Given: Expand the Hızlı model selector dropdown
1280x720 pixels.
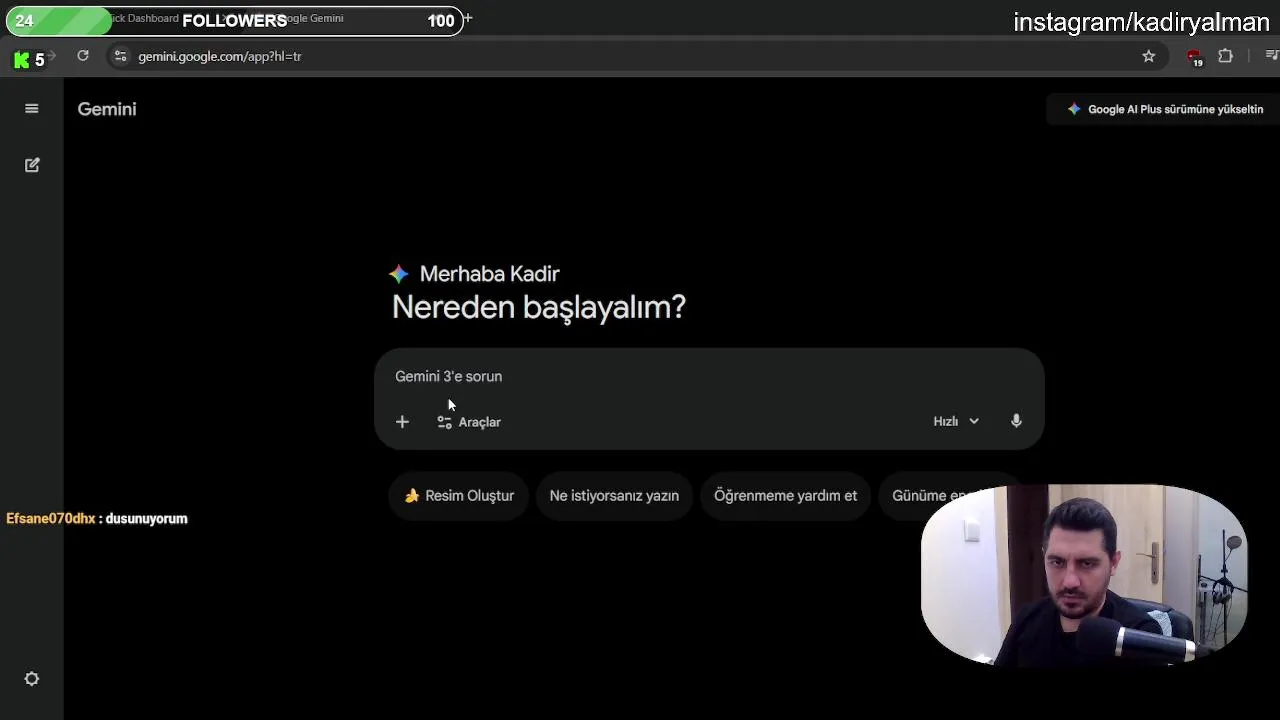Looking at the screenshot, I should [x=956, y=421].
